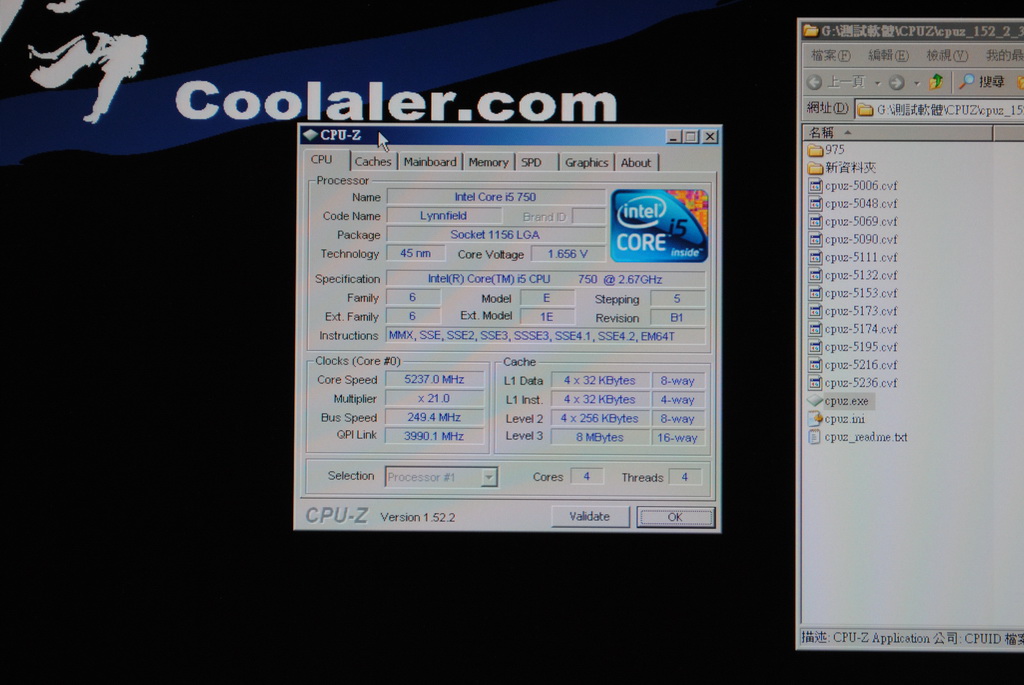Viewport: 1024px width, 685px height.
Task: Click the CPU-Z title bar icon
Action: point(310,135)
